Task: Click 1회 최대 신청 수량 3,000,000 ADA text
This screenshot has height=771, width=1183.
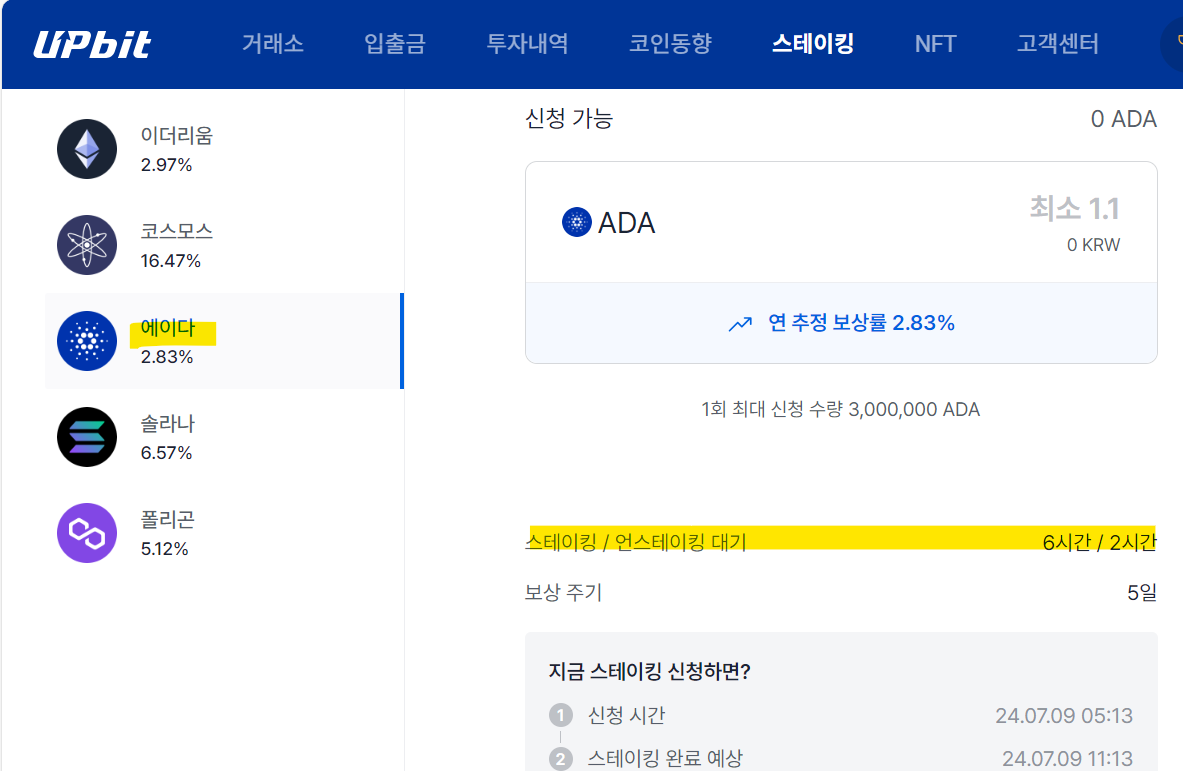Action: point(840,409)
